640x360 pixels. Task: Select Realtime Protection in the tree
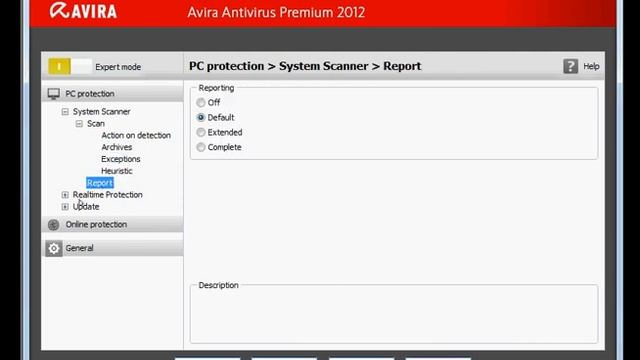(x=108, y=195)
